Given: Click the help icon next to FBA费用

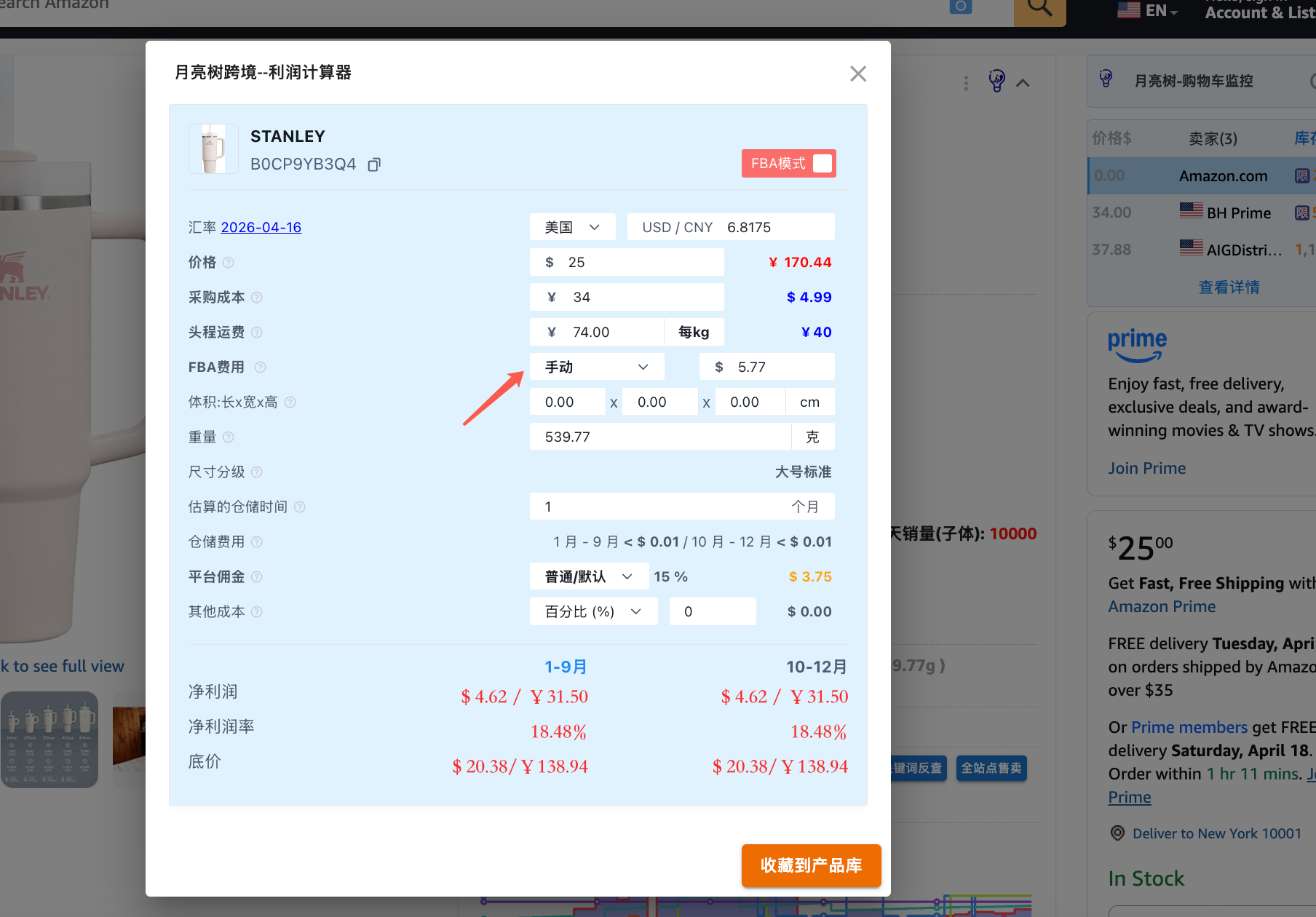Looking at the screenshot, I should (260, 368).
